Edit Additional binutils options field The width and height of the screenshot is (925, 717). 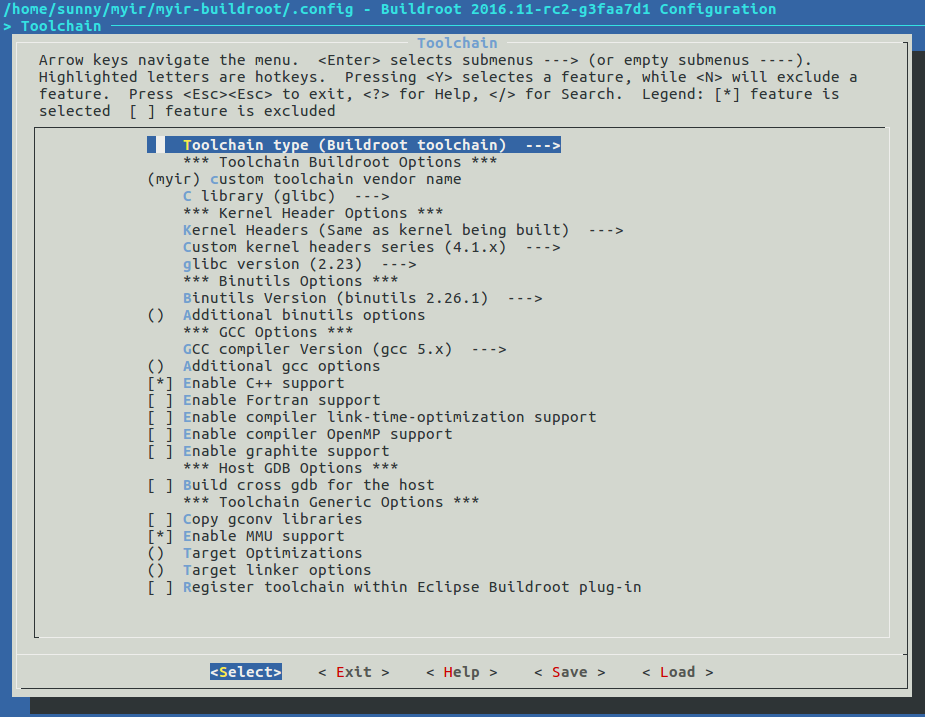286,316
